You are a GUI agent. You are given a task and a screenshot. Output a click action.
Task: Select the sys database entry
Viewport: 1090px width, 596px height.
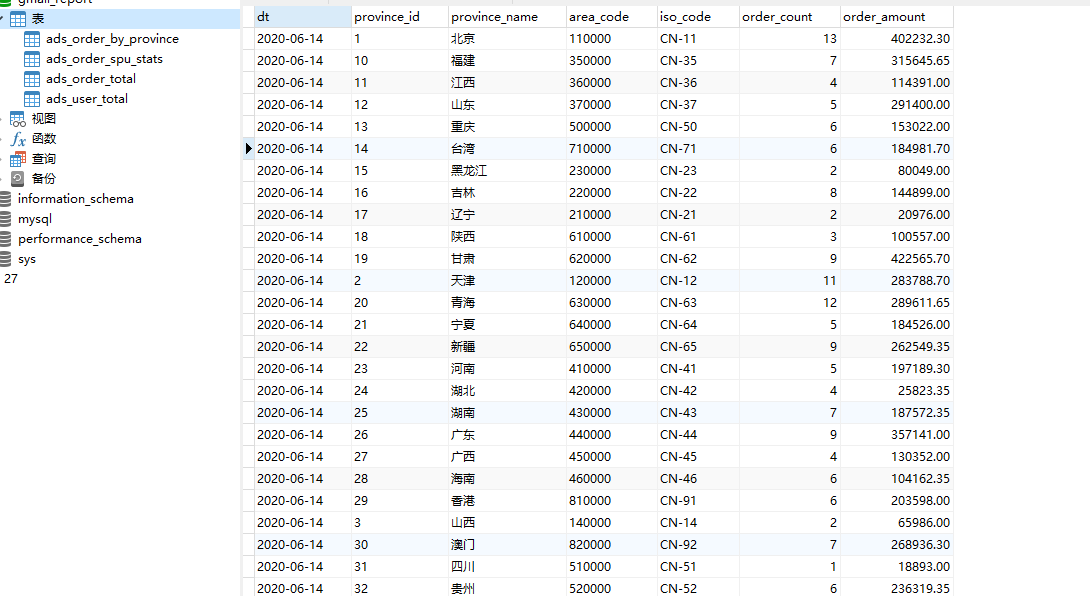[26, 259]
